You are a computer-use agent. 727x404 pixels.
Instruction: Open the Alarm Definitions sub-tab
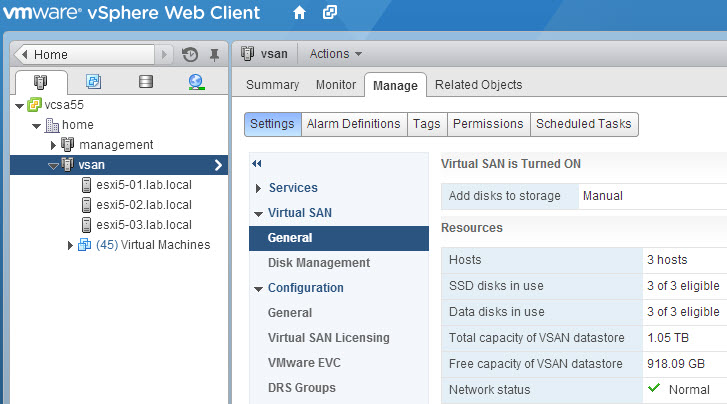(354, 124)
